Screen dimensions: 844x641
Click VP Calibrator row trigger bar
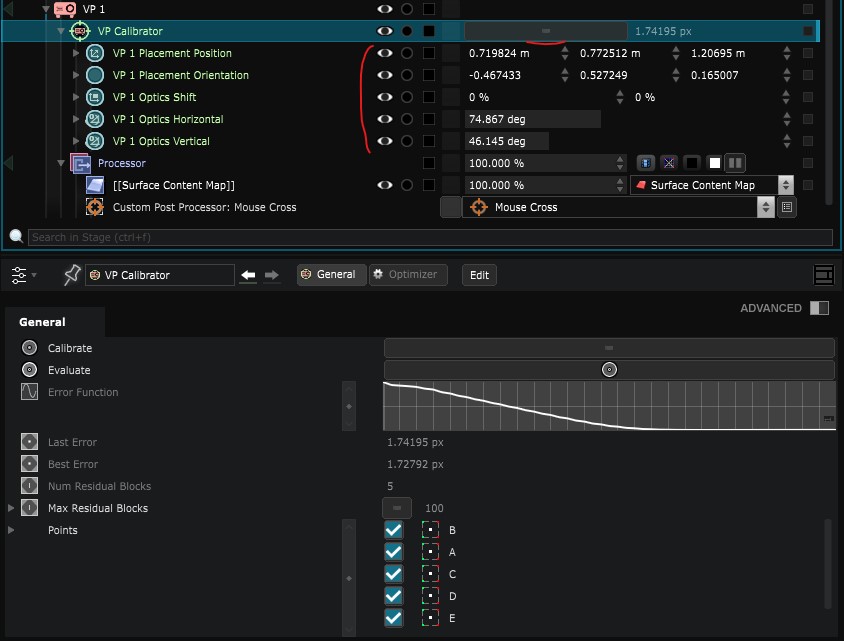pos(546,31)
